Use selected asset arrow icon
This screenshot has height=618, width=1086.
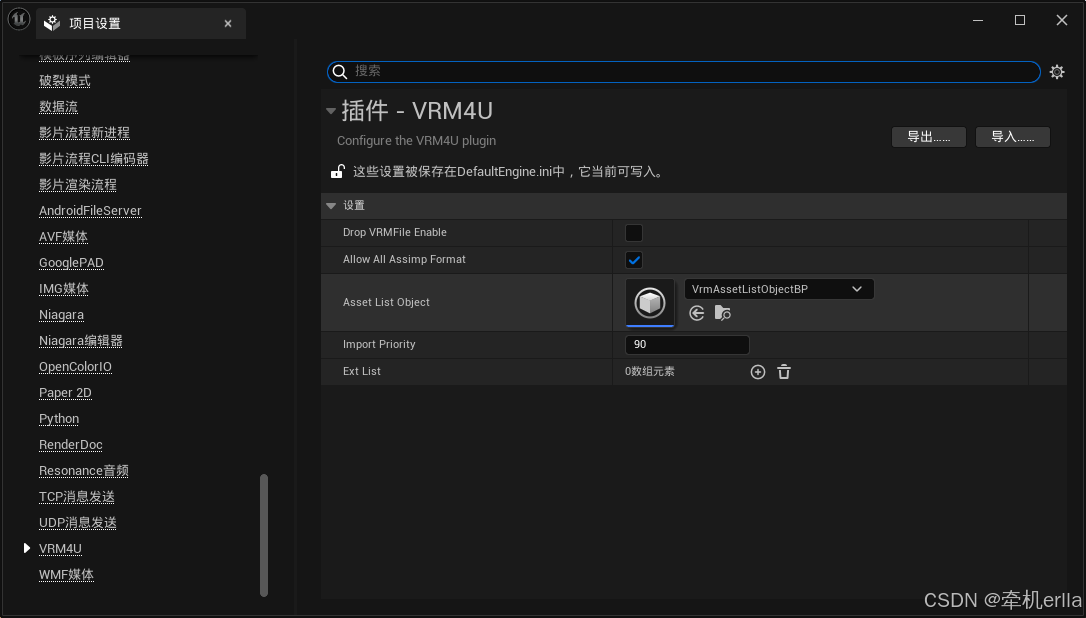coord(697,313)
